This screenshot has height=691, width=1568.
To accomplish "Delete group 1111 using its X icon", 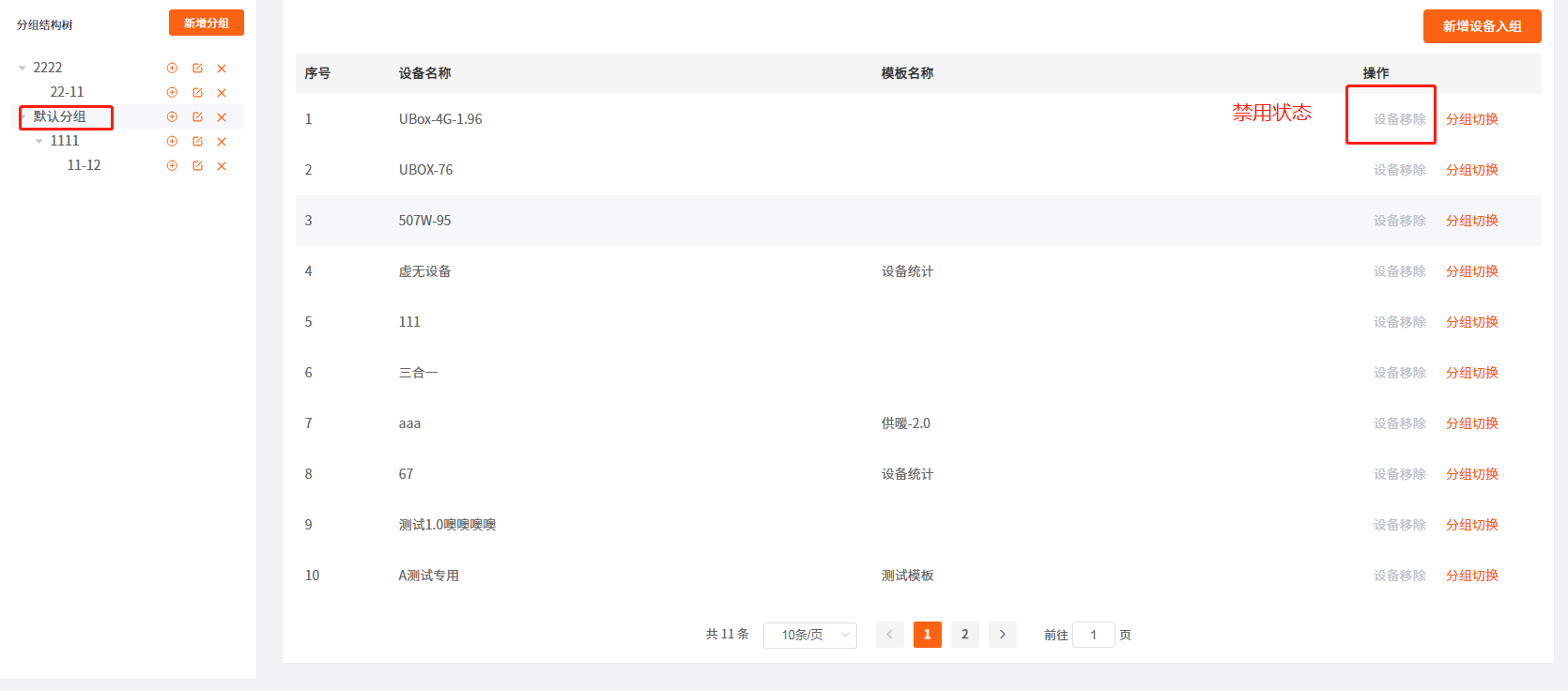I will pos(222,142).
